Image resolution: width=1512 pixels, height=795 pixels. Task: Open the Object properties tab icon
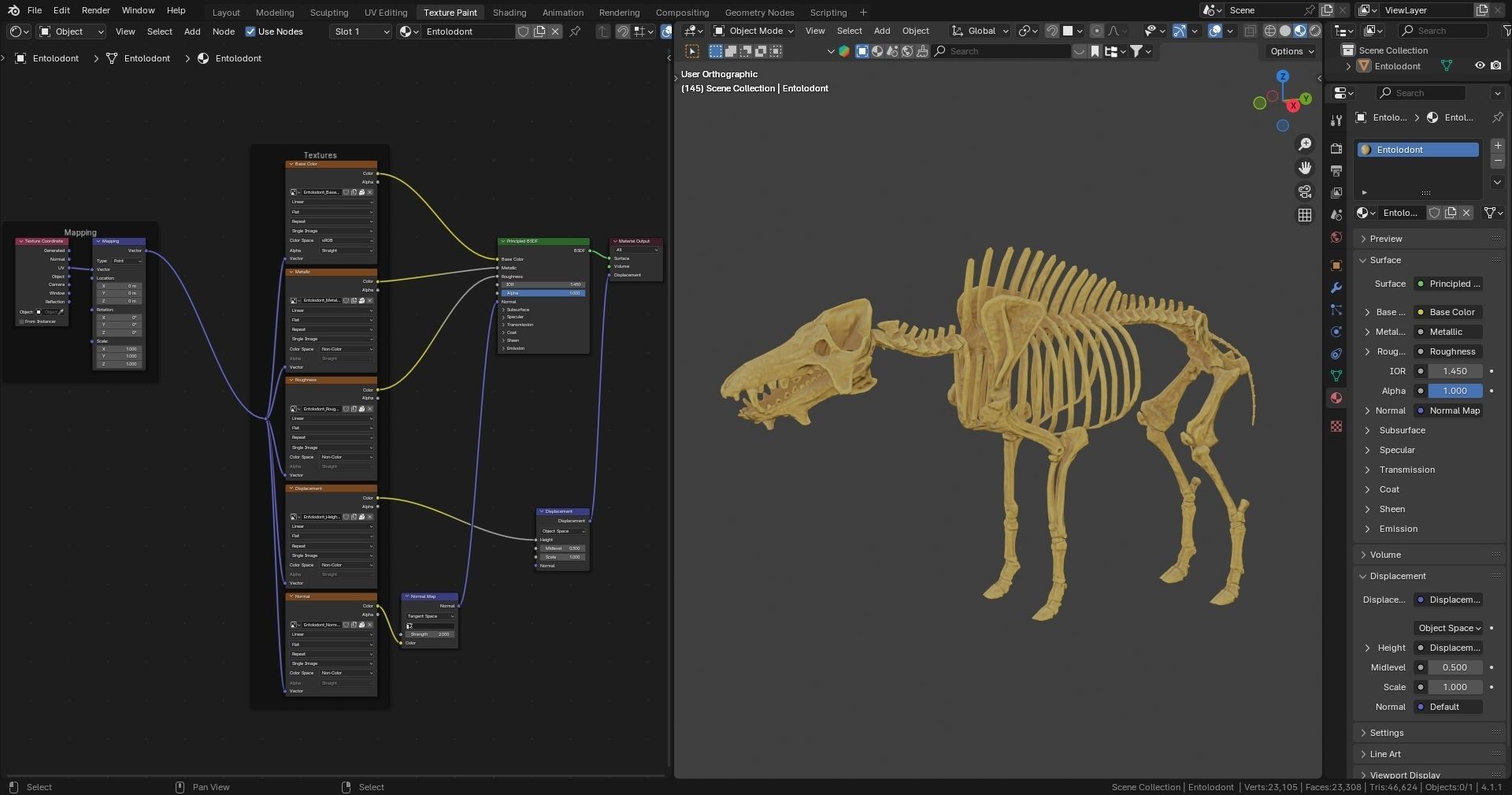(1336, 266)
